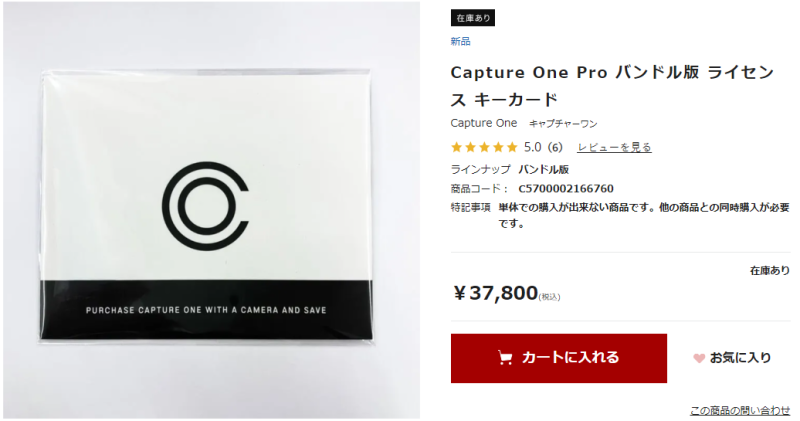Viewport: 800px width, 421px height.
Task: Click the product title Capture One Pro
Action: click(612, 86)
